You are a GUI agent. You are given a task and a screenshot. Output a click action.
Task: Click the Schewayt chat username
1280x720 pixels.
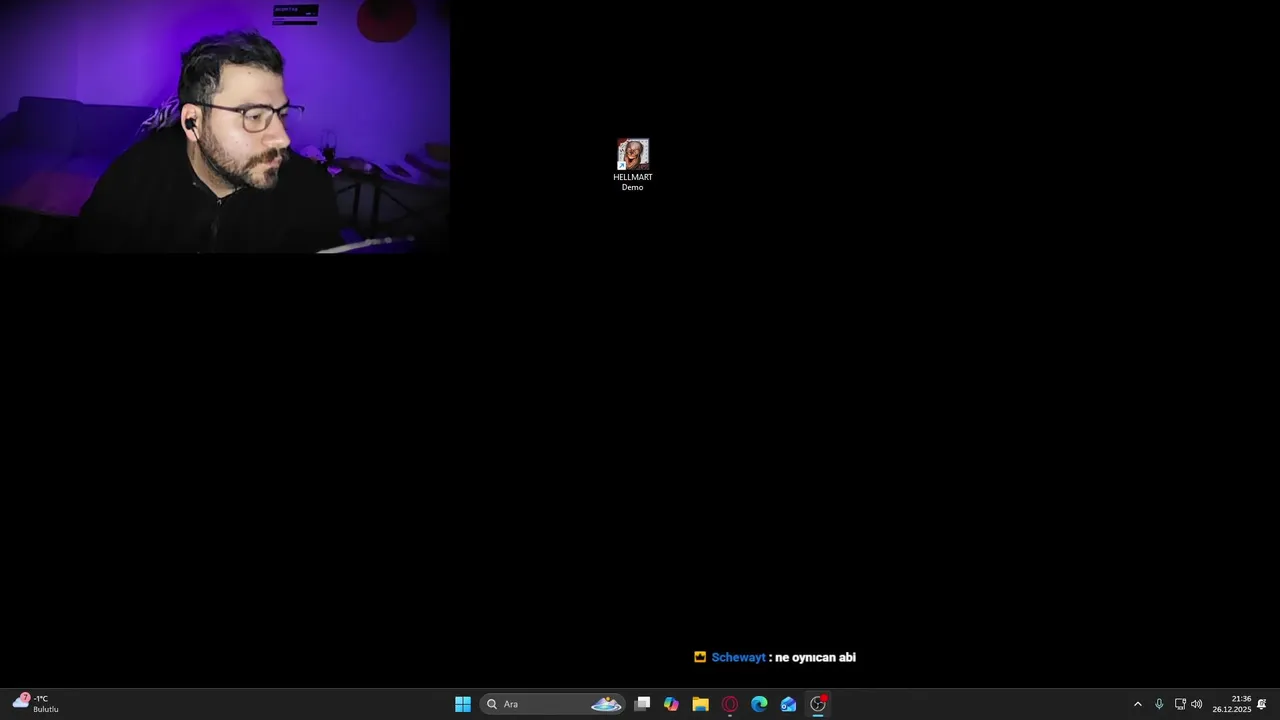[x=739, y=657]
